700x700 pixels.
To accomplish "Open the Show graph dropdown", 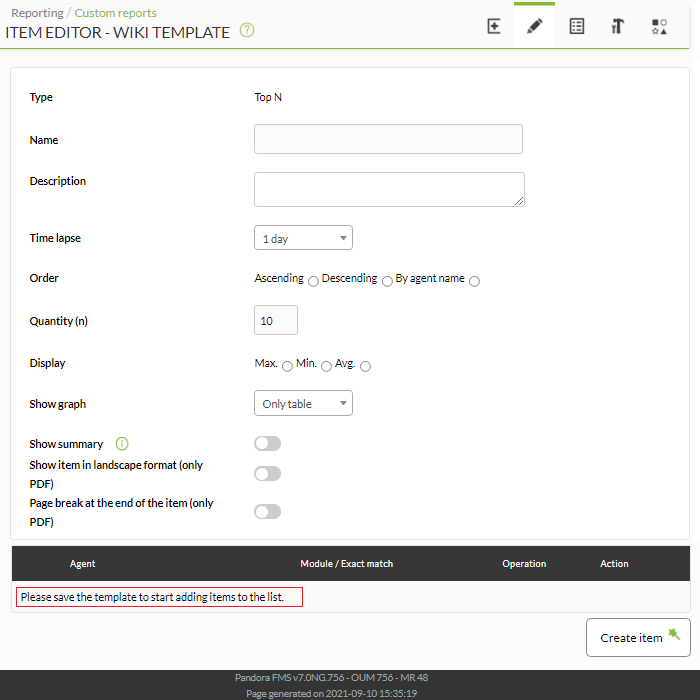I will click(x=303, y=403).
